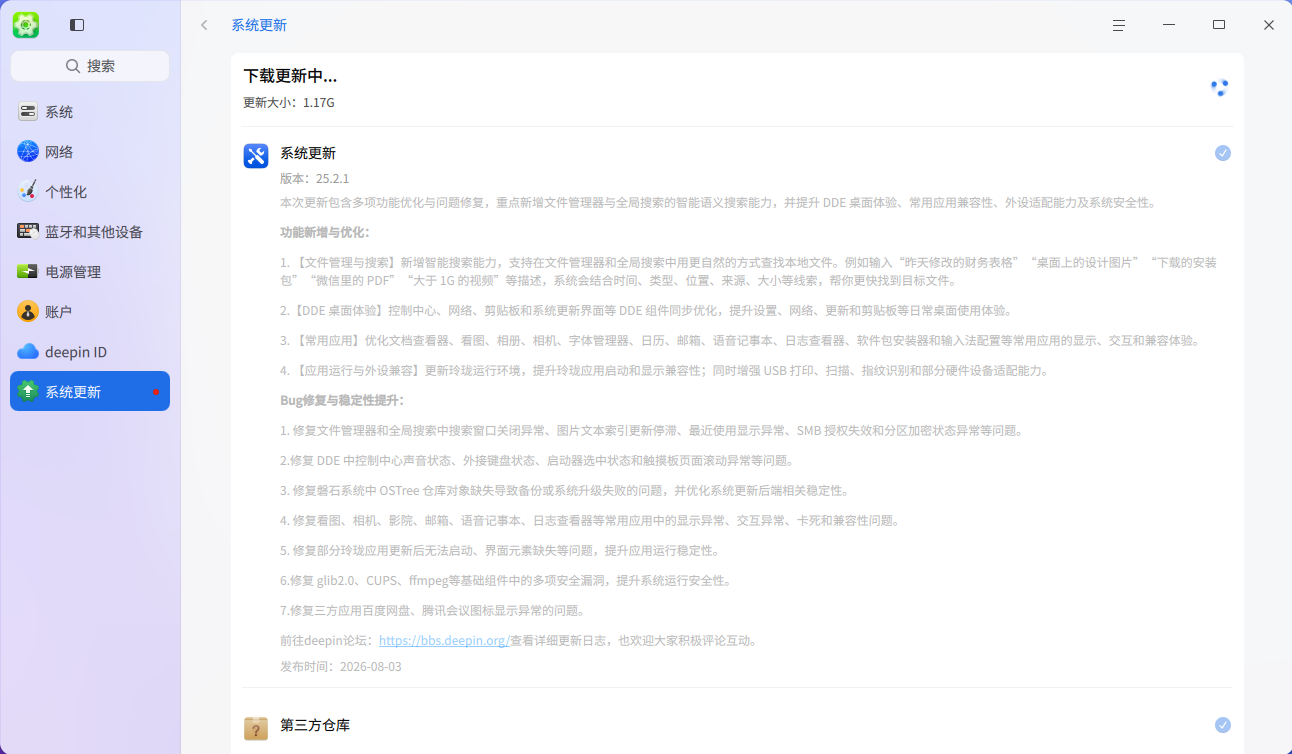Click the 更新大小: 1.17G text
This screenshot has width=1292, height=754.
[289, 103]
